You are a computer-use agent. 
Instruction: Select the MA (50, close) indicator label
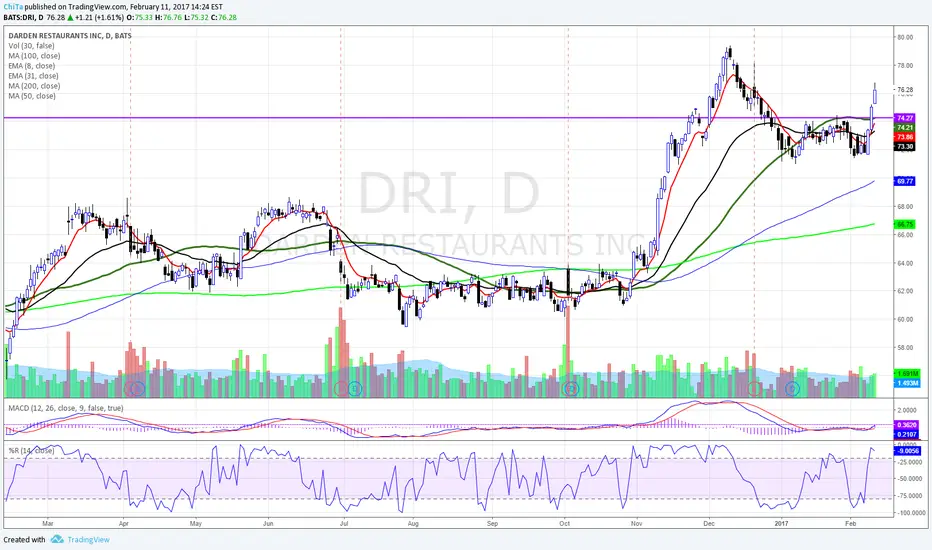[x=32, y=96]
